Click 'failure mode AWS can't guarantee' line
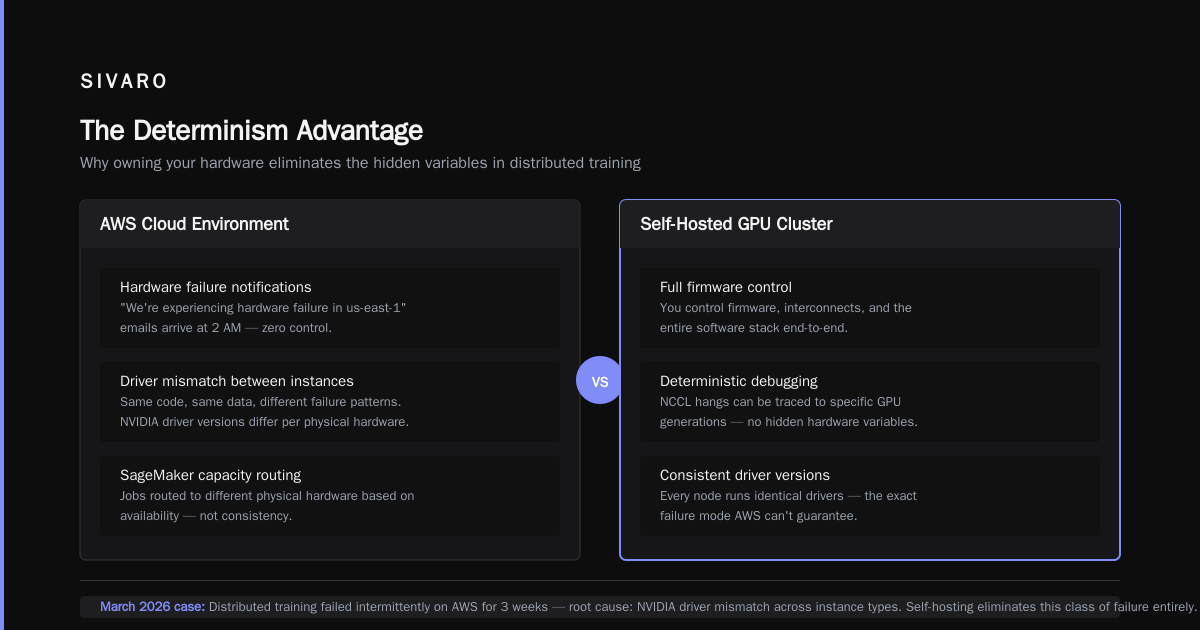 click(759, 516)
